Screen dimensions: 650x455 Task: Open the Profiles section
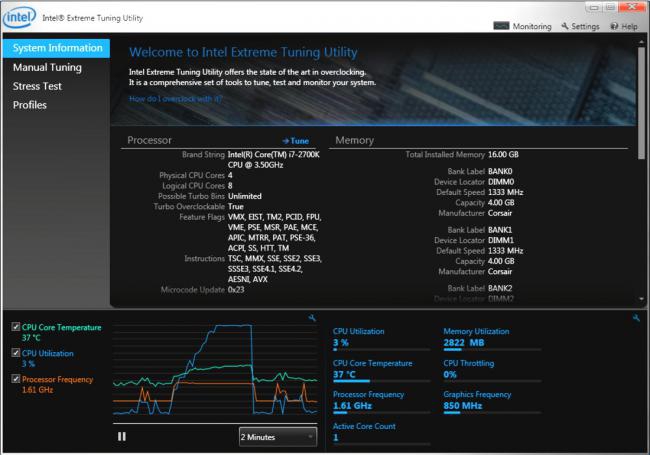pyautogui.click(x=29, y=105)
